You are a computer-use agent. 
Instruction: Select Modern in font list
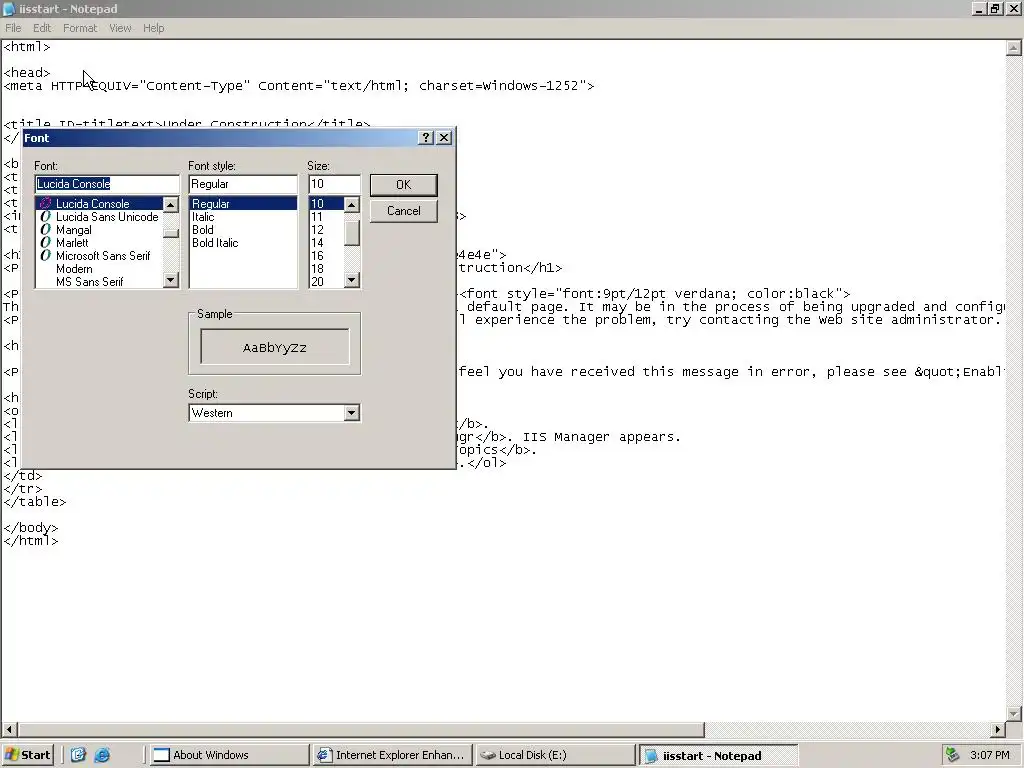point(99,269)
